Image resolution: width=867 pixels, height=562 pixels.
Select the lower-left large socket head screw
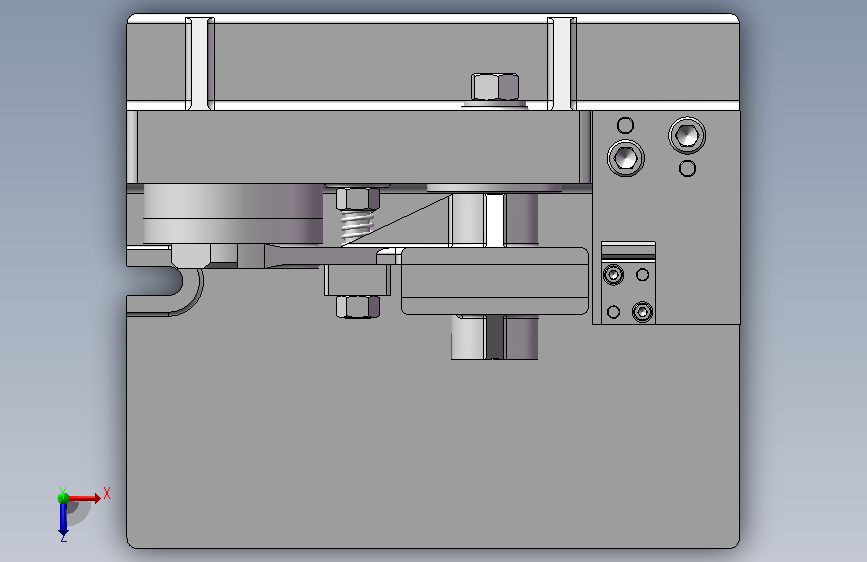pyautogui.click(x=626, y=158)
